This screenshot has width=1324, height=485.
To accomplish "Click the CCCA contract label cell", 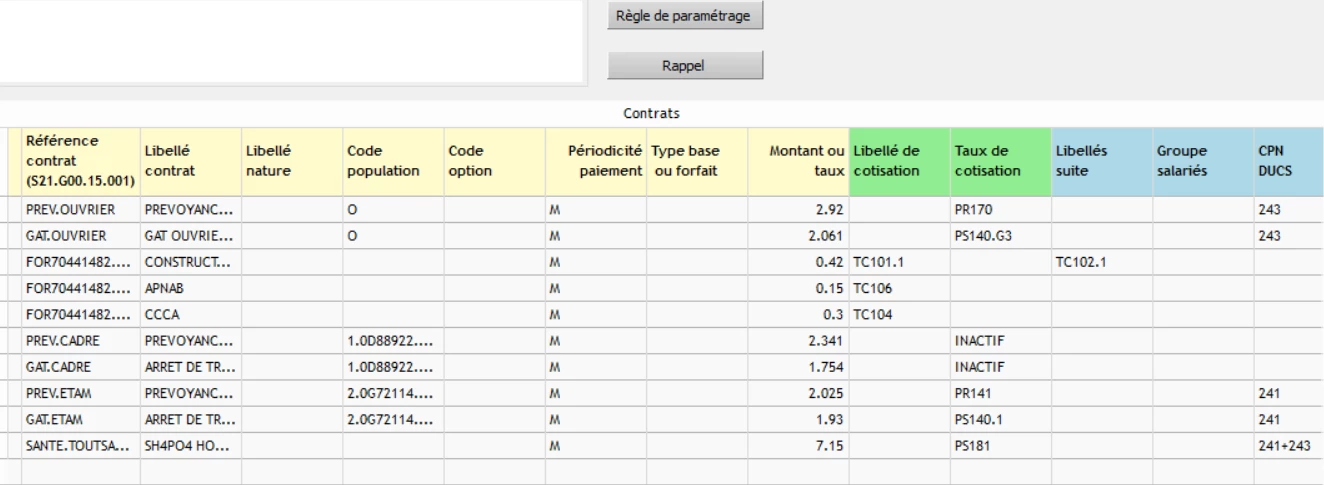I will (190, 315).
